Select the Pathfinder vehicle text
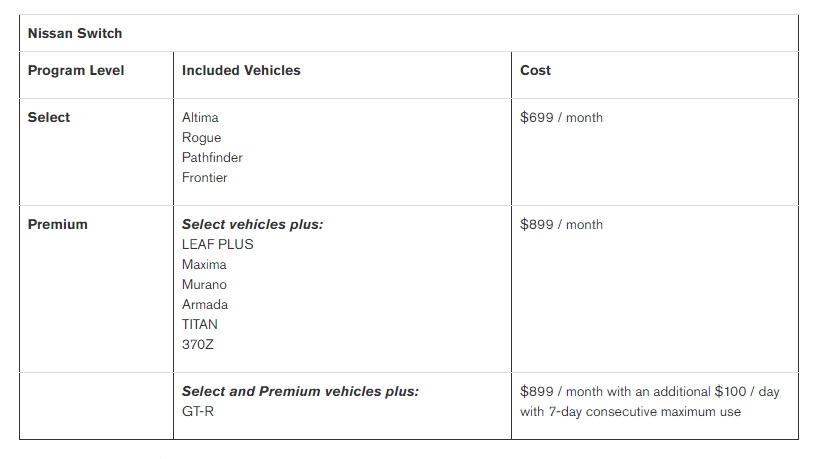 point(212,157)
